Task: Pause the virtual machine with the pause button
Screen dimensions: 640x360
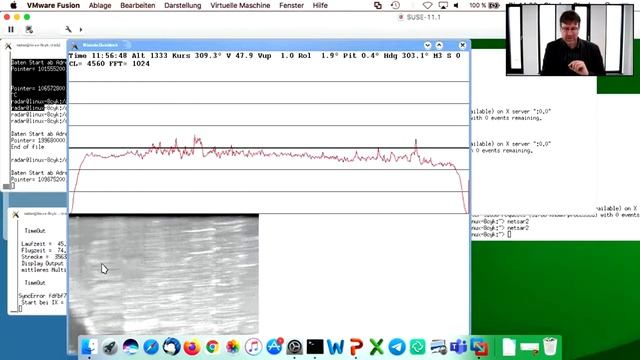Action: 11,29
